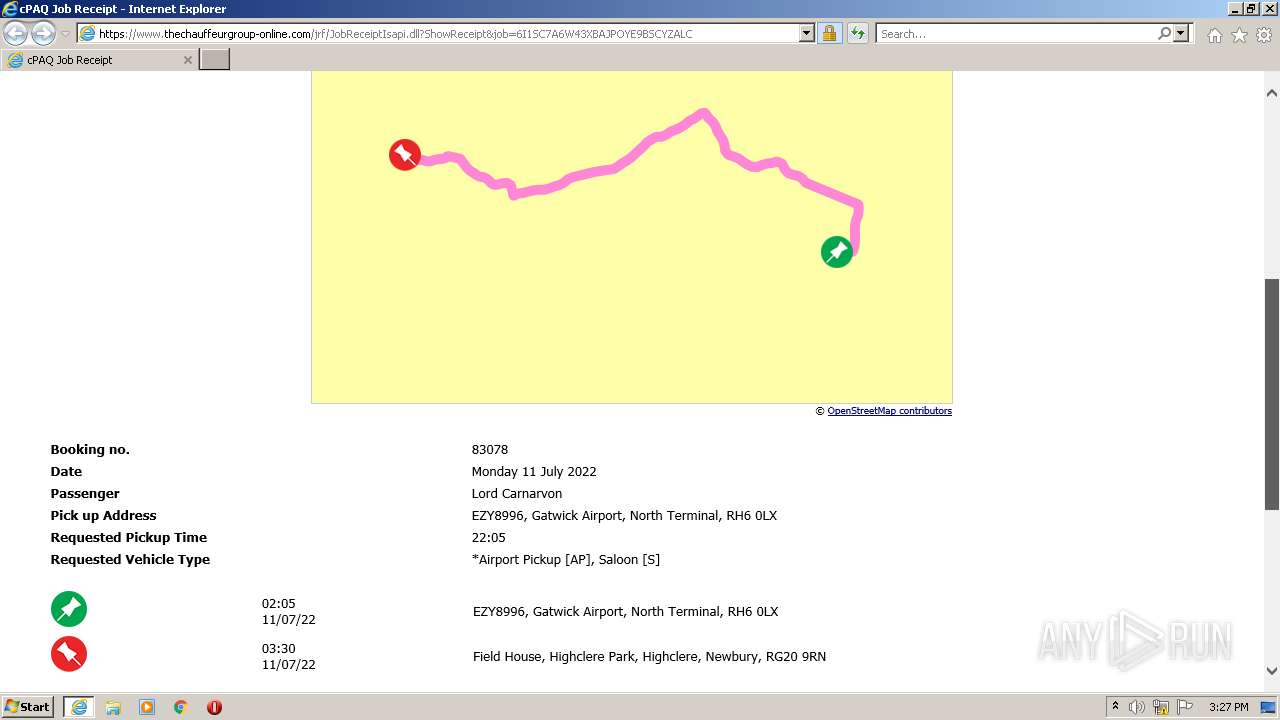Image resolution: width=1280 pixels, height=720 pixels.
Task: Click the vehicle type Airport Pickup Saloon text
Action: coord(566,560)
